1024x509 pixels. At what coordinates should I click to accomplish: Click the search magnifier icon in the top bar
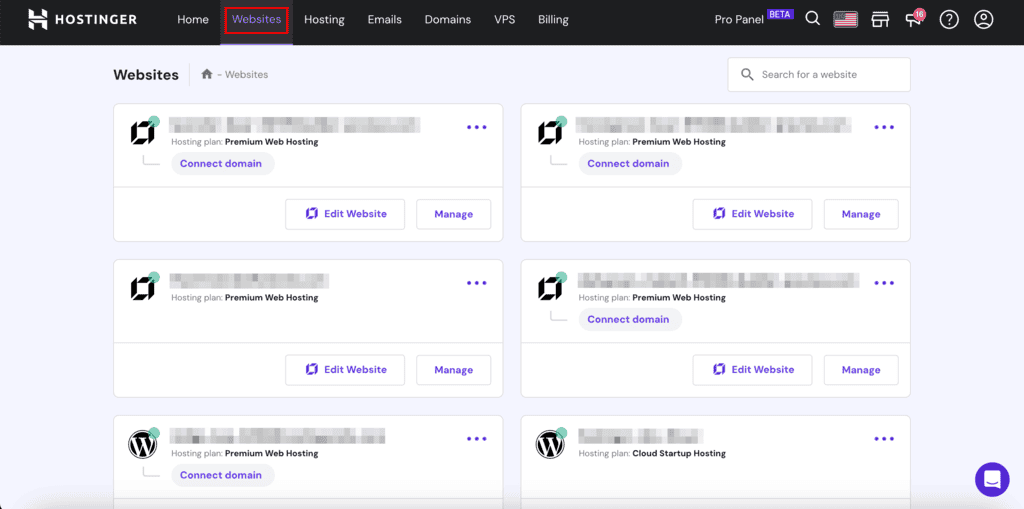(812, 19)
